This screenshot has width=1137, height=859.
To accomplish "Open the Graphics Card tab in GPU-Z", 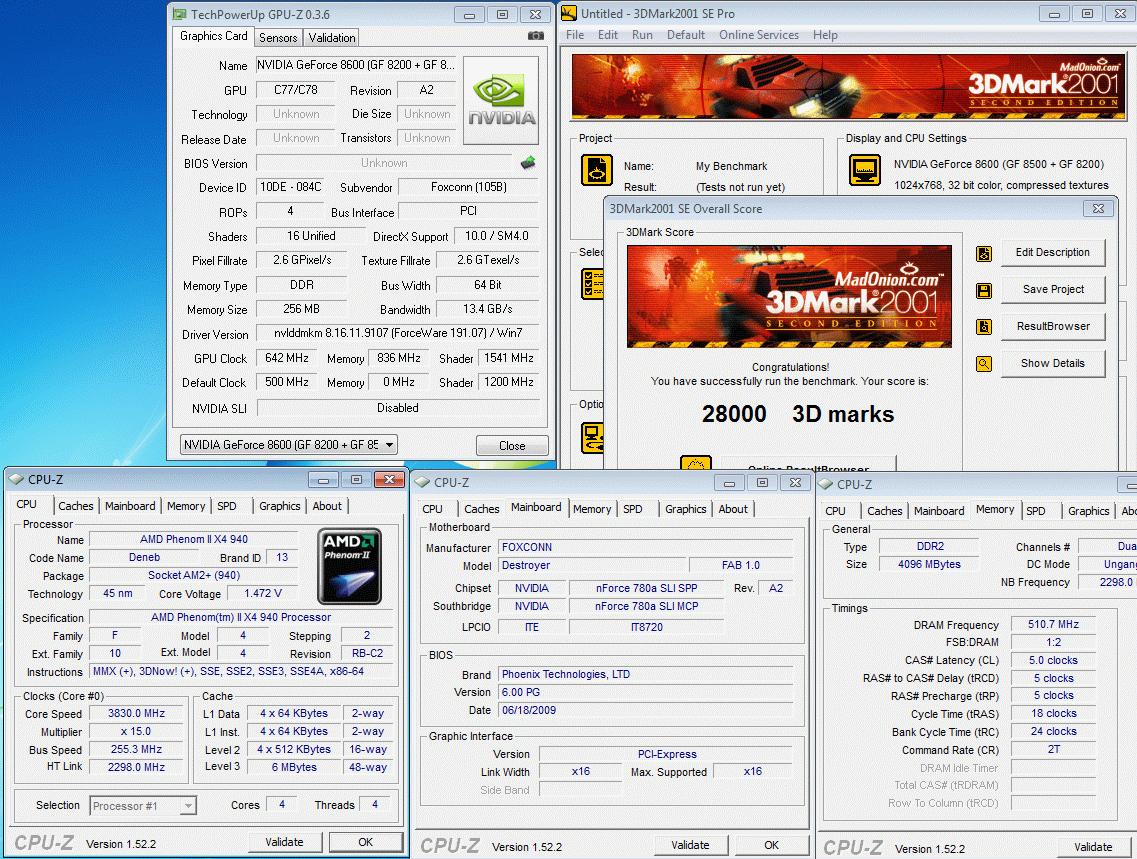I will [213, 36].
